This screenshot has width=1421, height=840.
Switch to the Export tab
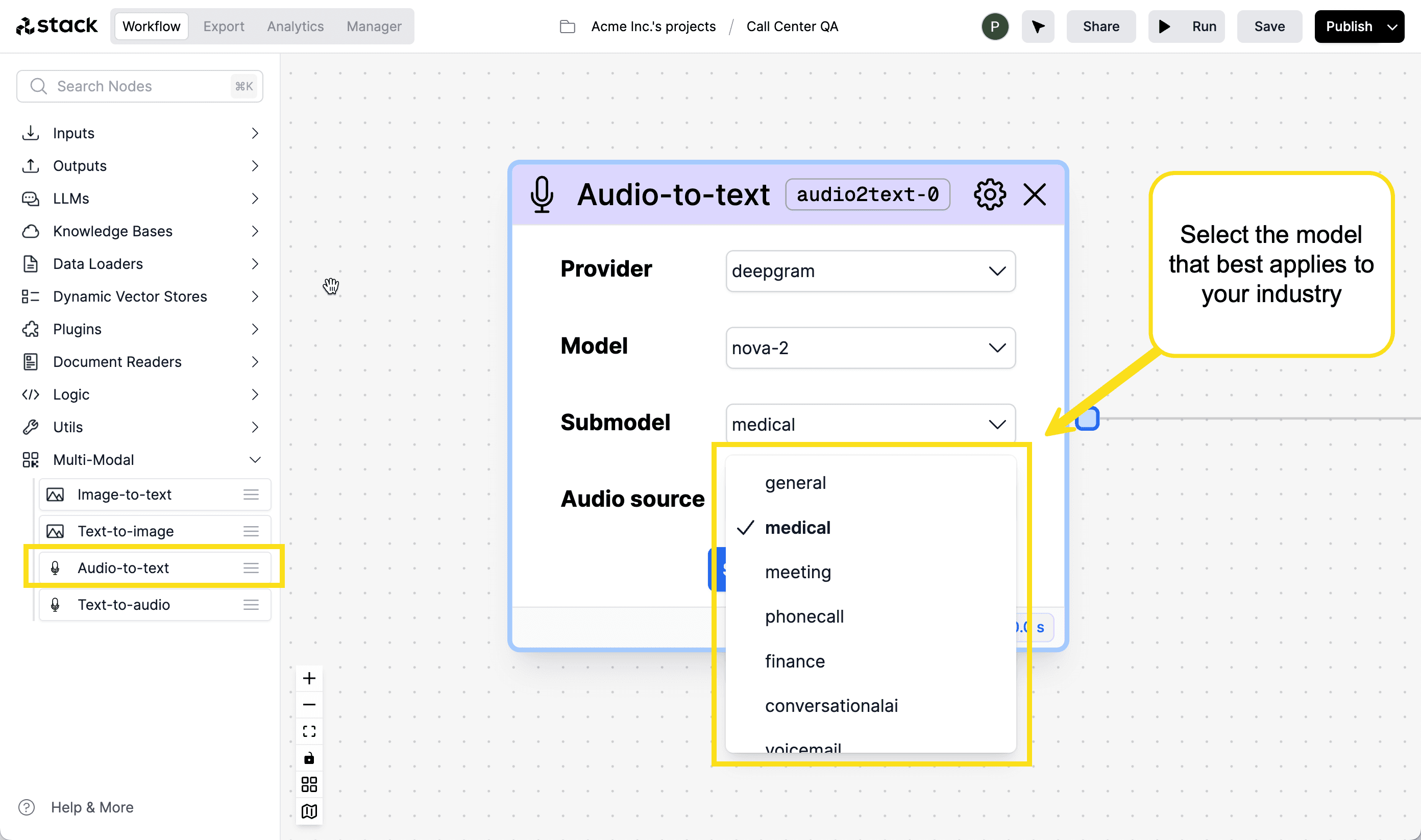[x=224, y=27]
